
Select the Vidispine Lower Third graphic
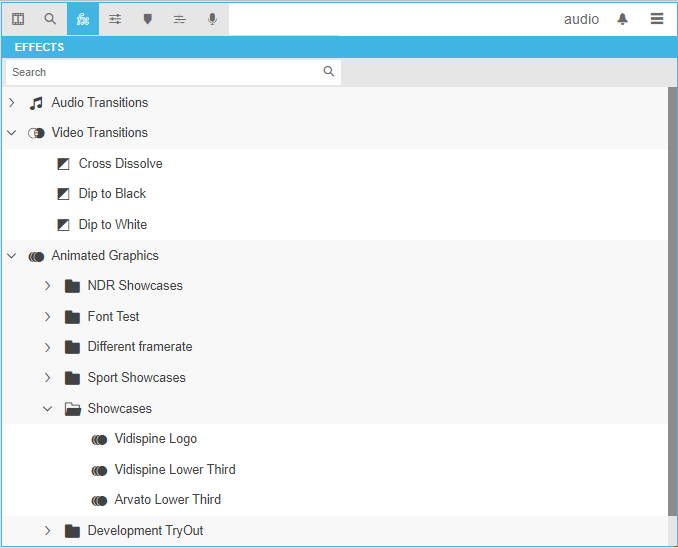click(x=174, y=470)
